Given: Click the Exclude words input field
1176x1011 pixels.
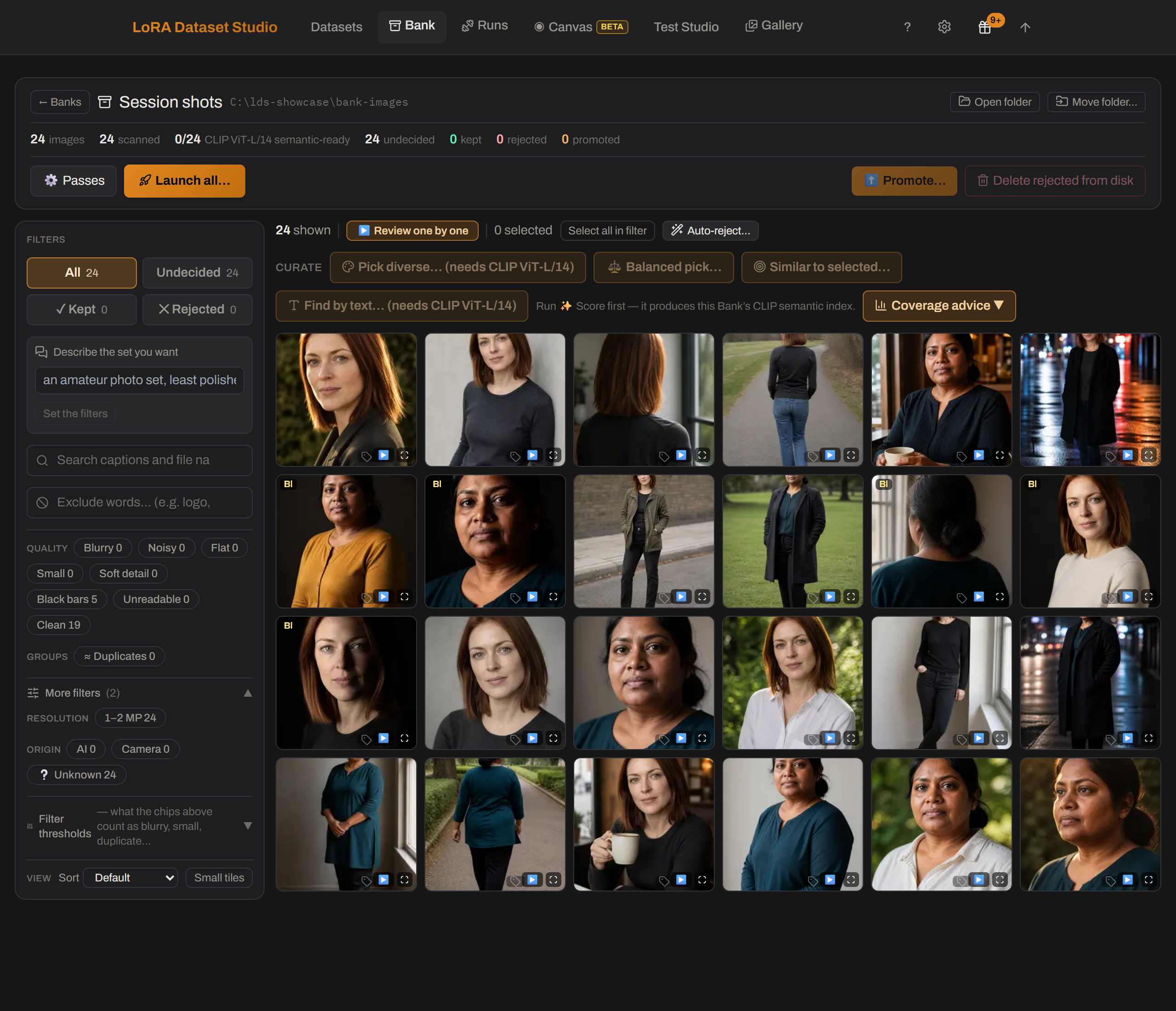Looking at the screenshot, I should coord(140,502).
